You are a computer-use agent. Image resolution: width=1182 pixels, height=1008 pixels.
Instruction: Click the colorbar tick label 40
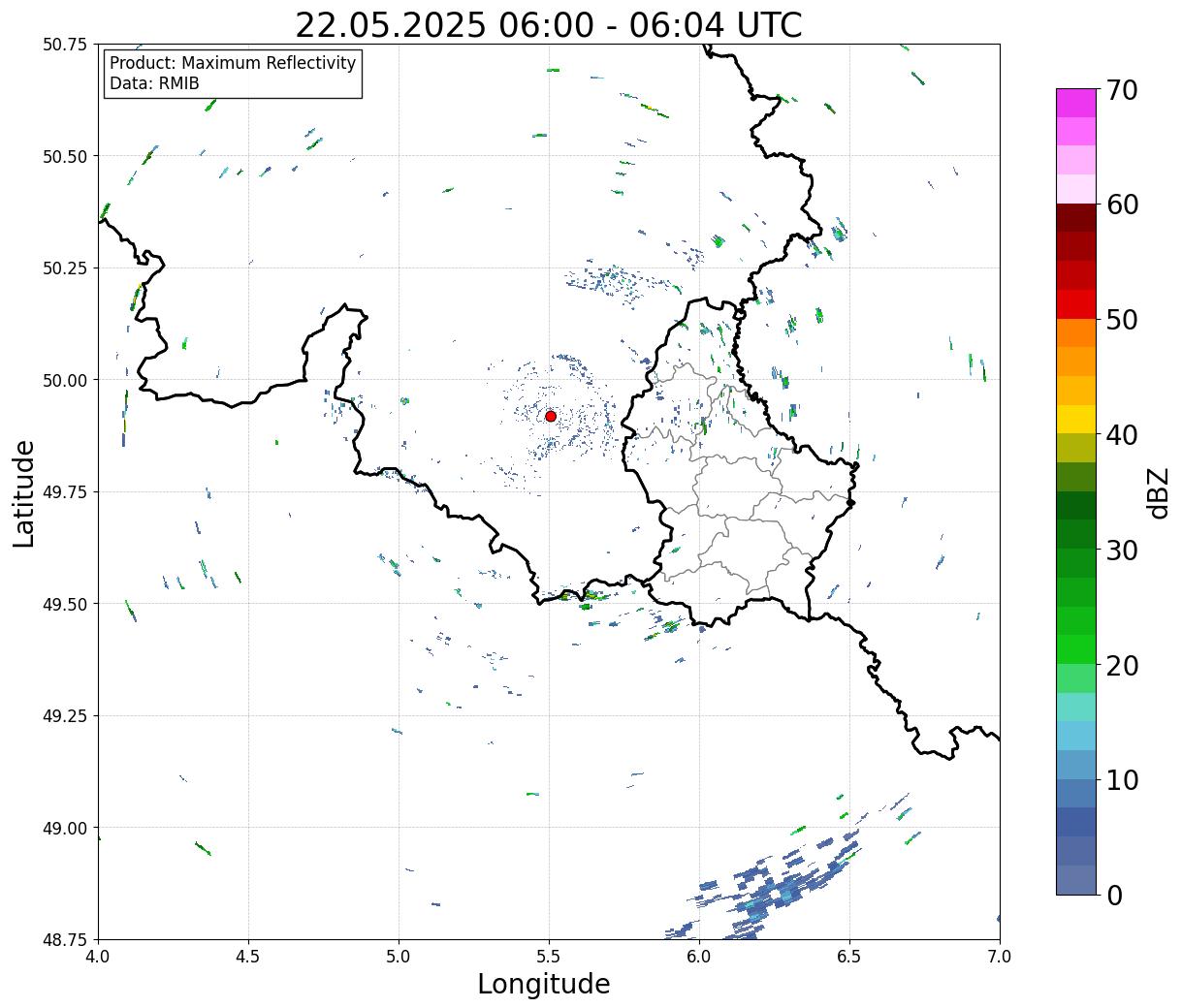tap(1121, 434)
